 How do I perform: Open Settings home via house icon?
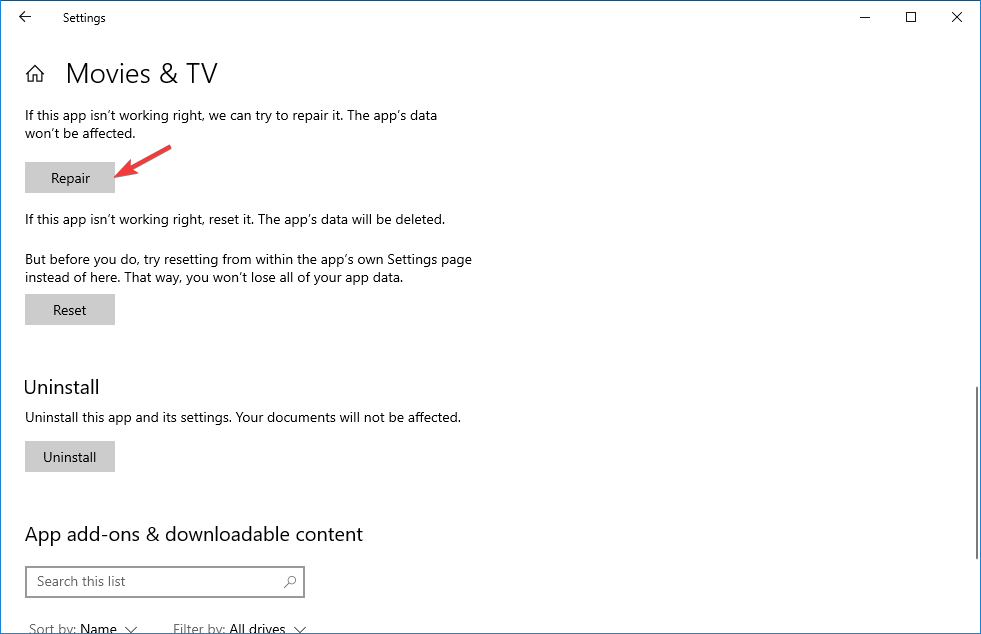(x=35, y=74)
